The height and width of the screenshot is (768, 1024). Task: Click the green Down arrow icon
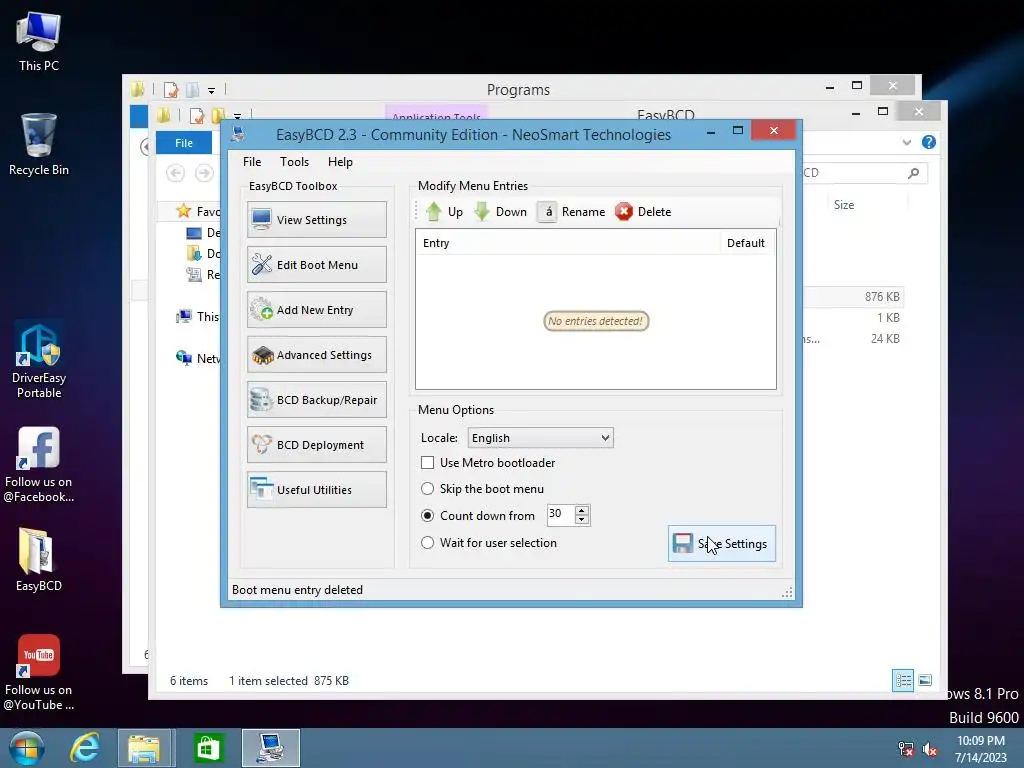[x=482, y=212]
